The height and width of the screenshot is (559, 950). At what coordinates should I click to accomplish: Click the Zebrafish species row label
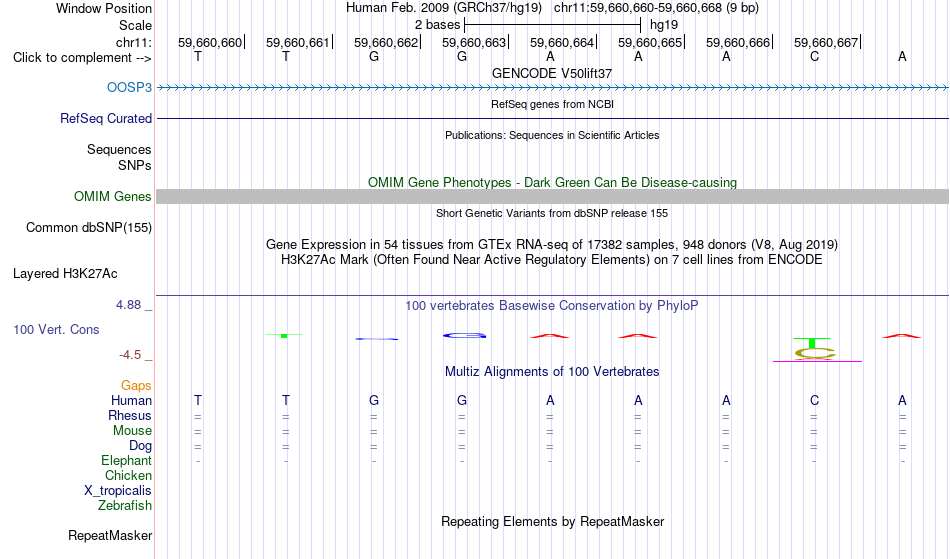pyautogui.click(x=125, y=505)
